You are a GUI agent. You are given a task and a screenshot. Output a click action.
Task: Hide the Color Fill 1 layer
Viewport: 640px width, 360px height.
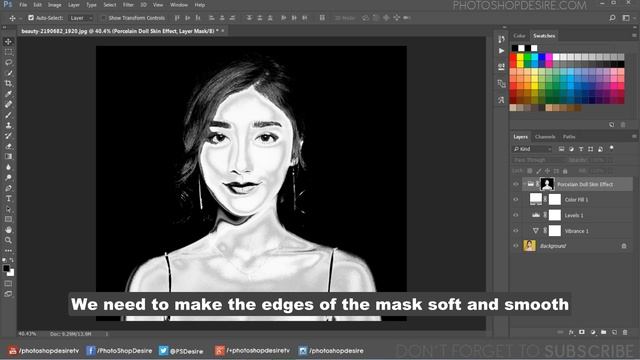click(516, 200)
